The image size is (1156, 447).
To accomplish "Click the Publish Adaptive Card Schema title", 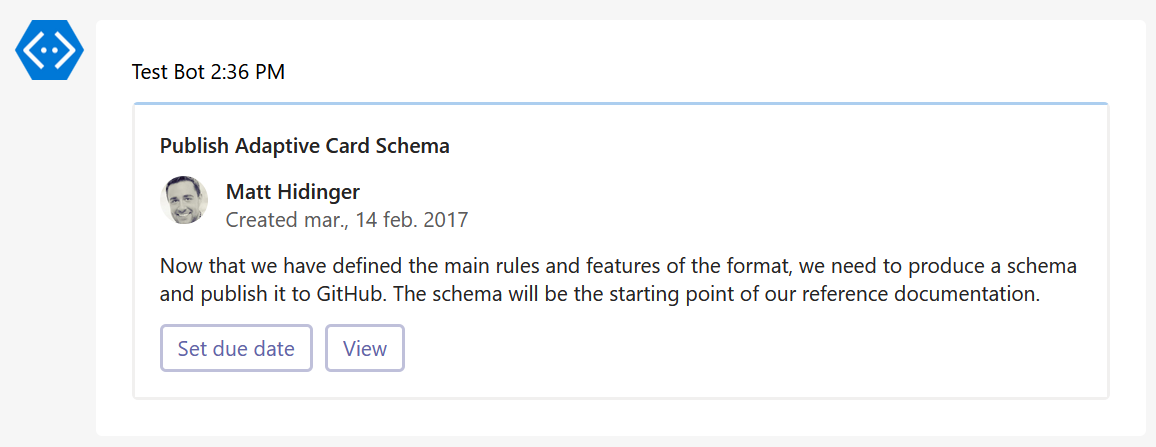I will pos(305,146).
